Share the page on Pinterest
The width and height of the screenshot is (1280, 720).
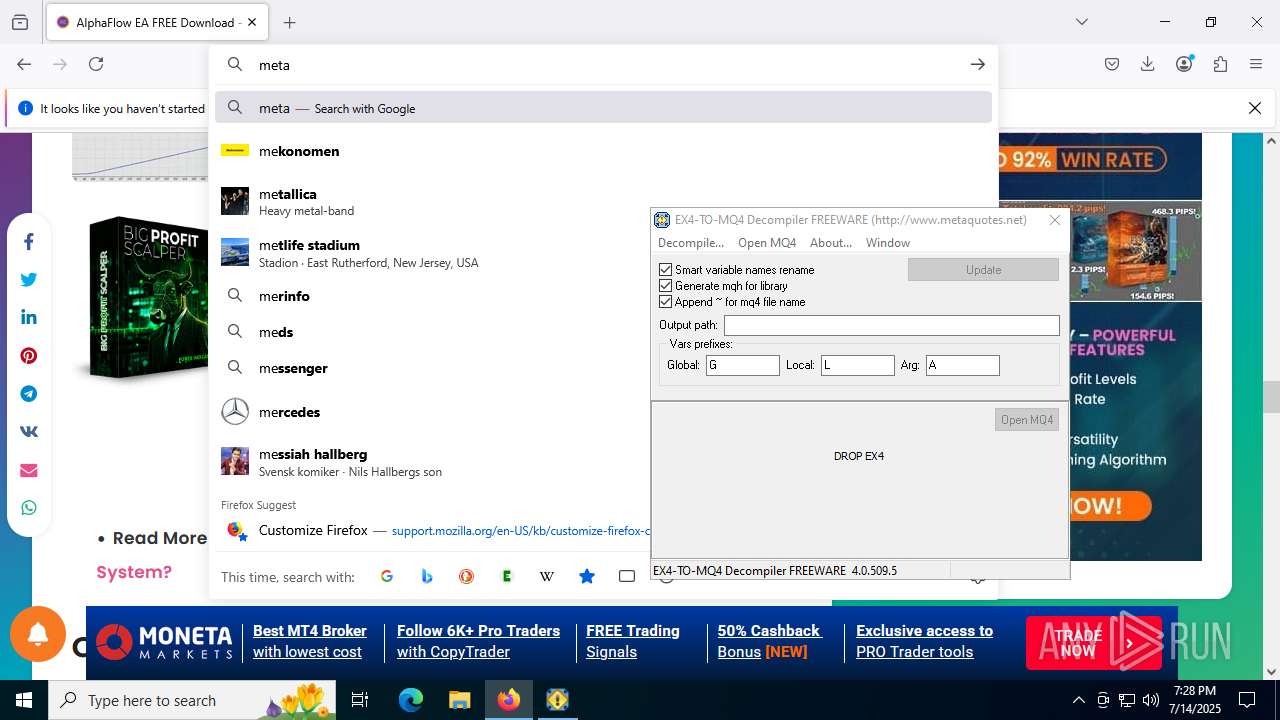pos(29,356)
